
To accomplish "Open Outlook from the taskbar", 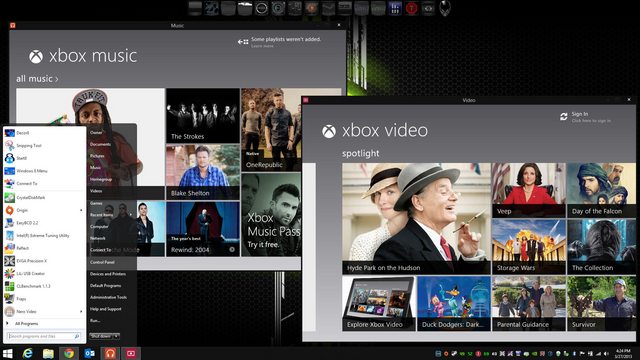I will tap(90, 353).
